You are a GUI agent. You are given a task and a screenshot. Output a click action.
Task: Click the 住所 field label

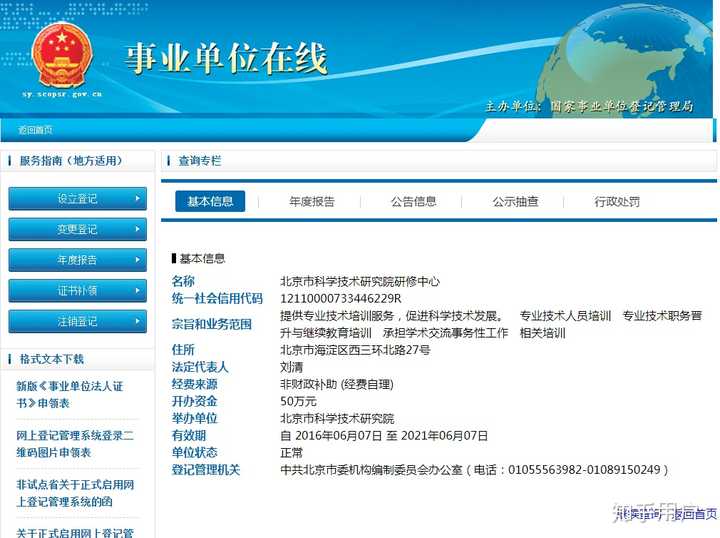[183, 350]
